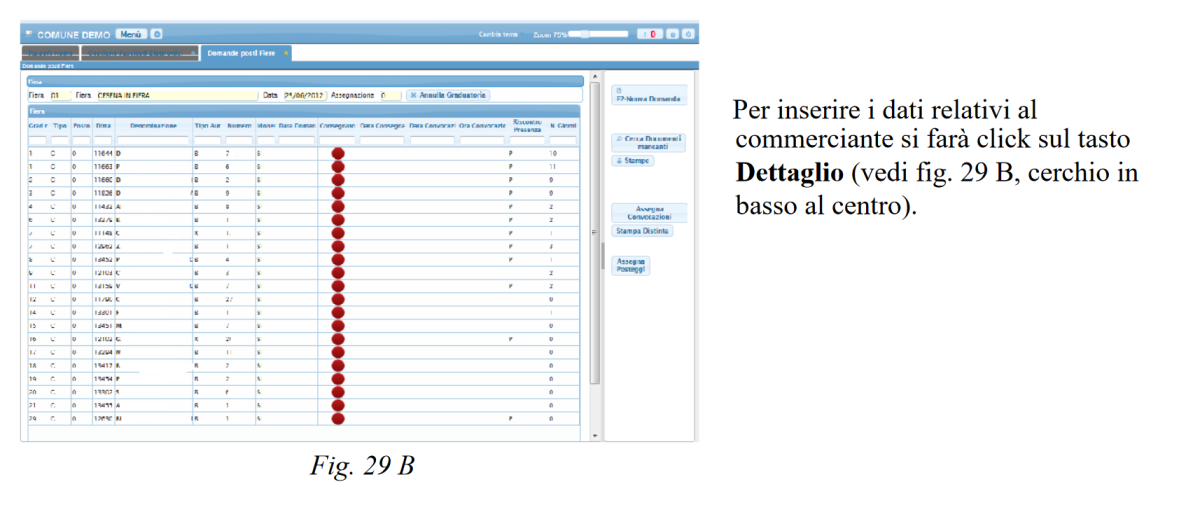Click the top-right power icon in header
The image size is (1200, 510).
click(x=688, y=34)
